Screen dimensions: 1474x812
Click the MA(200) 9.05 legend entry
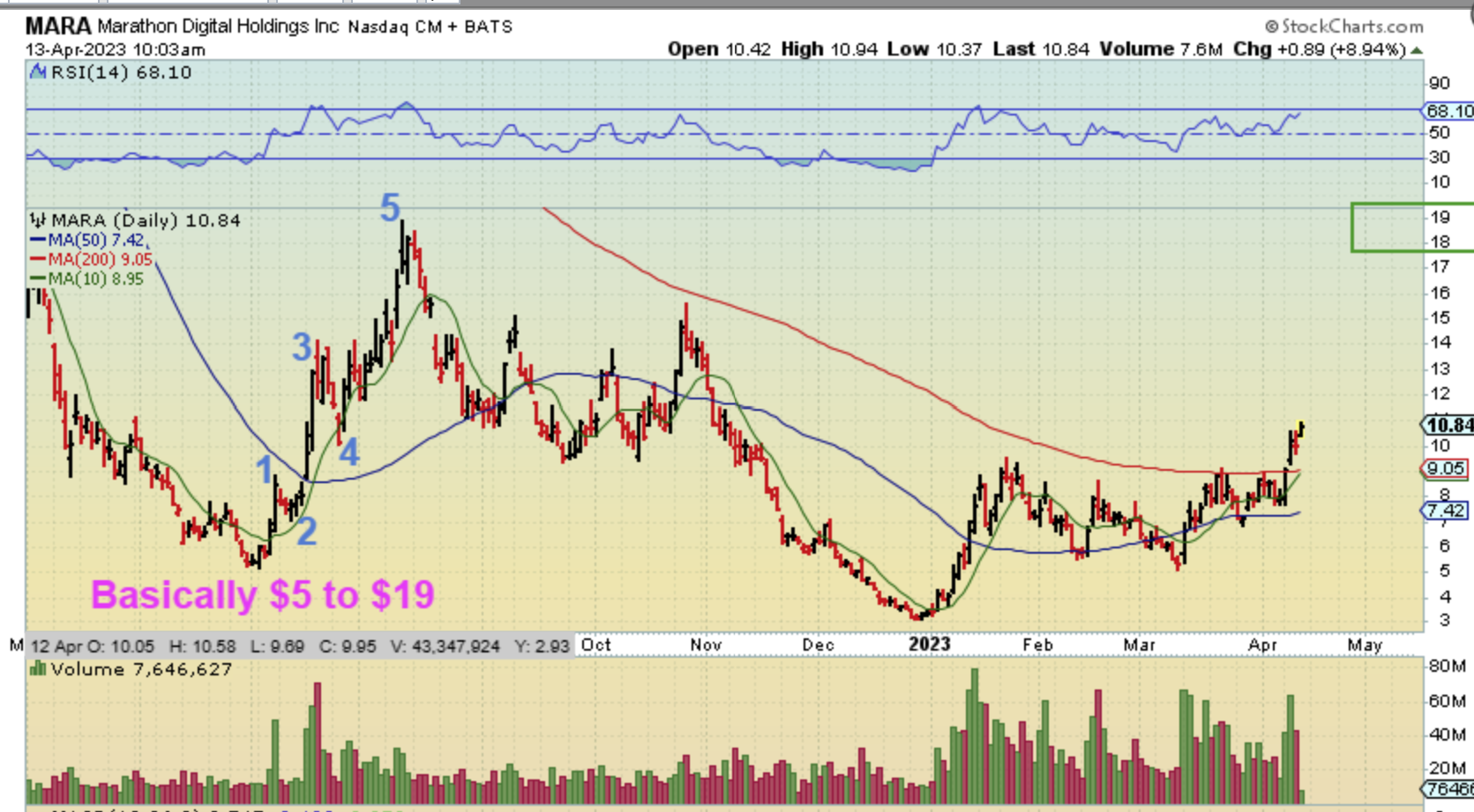coord(100,259)
